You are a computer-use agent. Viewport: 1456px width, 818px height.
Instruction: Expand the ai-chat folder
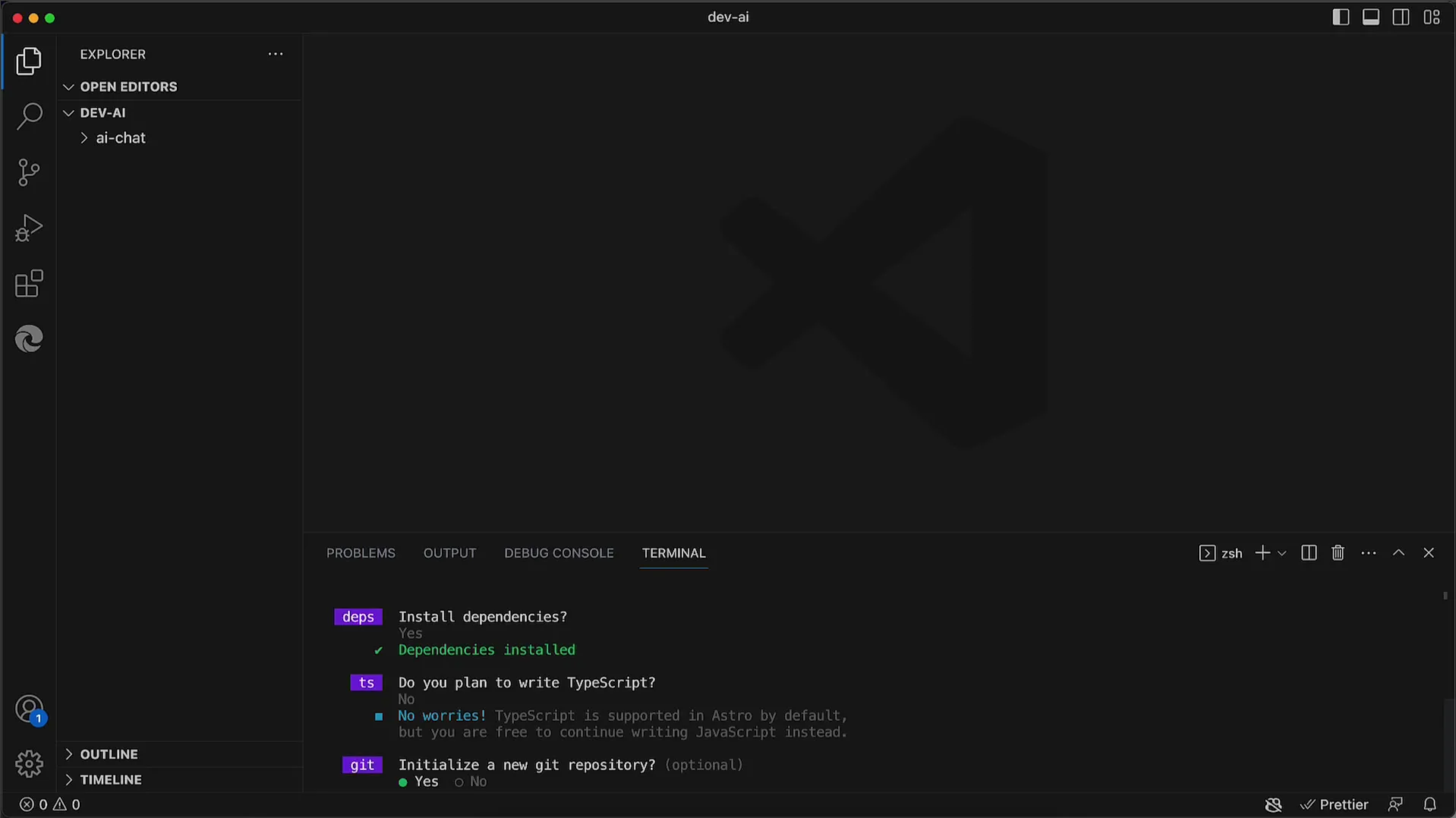pyautogui.click(x=180, y=138)
